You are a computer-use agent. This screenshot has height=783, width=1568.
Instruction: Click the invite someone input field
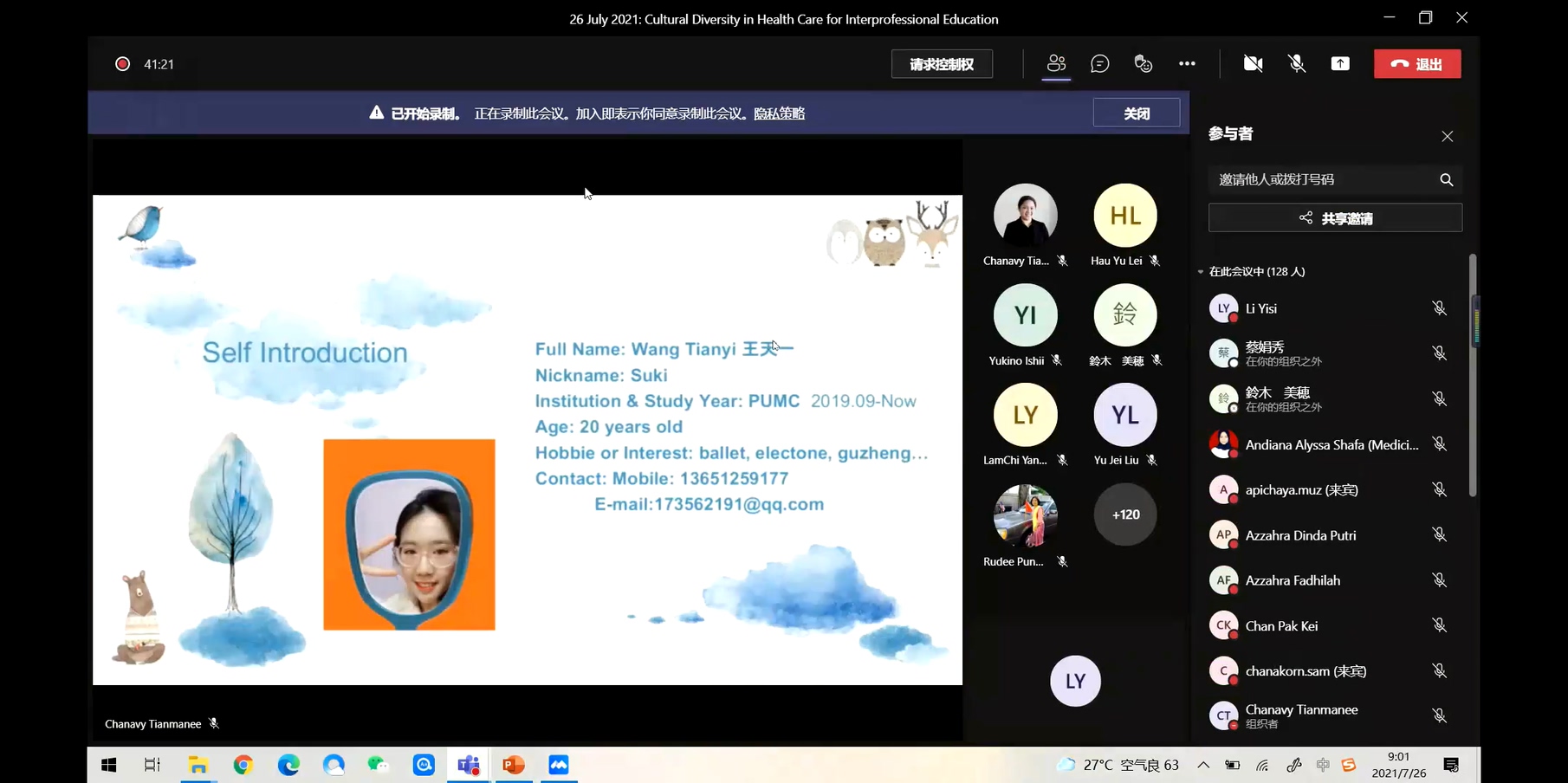[x=1321, y=179]
